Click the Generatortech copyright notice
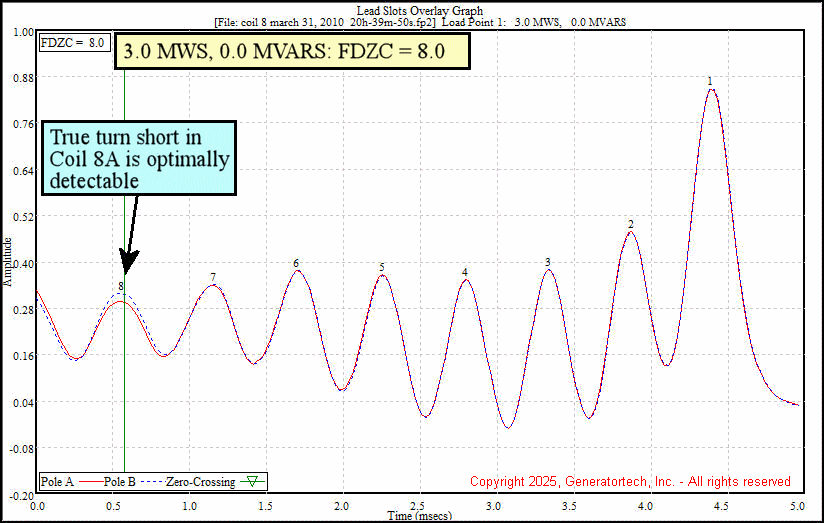This screenshot has height=523, width=824. pos(630,481)
